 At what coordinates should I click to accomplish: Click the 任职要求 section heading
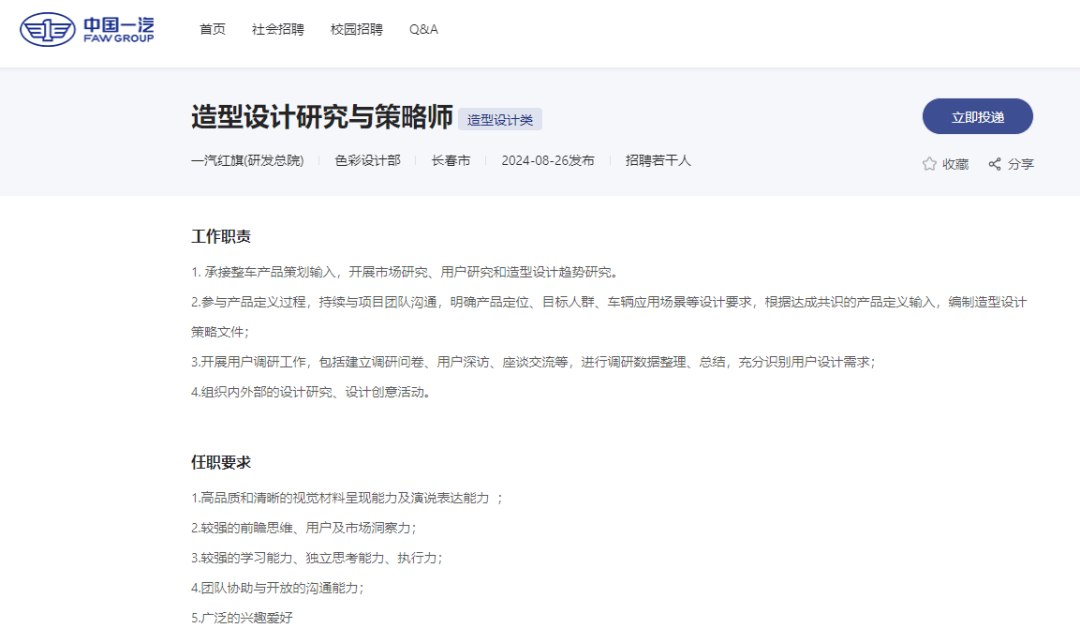coord(221,462)
